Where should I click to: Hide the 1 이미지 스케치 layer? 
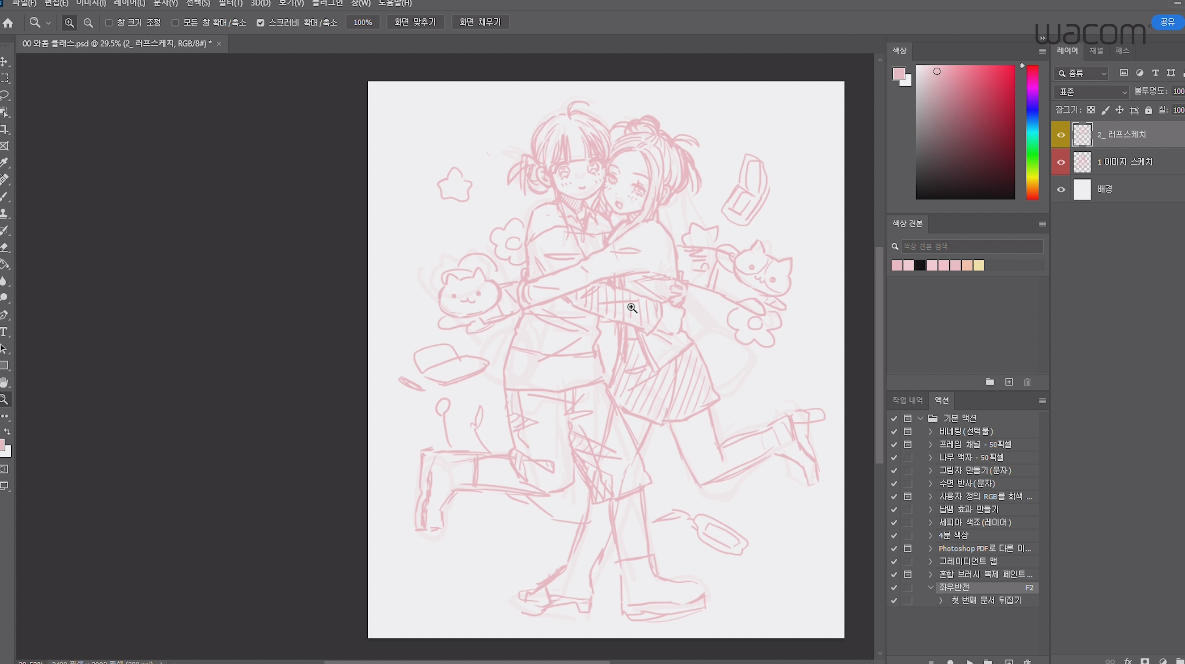[x=1061, y=162]
